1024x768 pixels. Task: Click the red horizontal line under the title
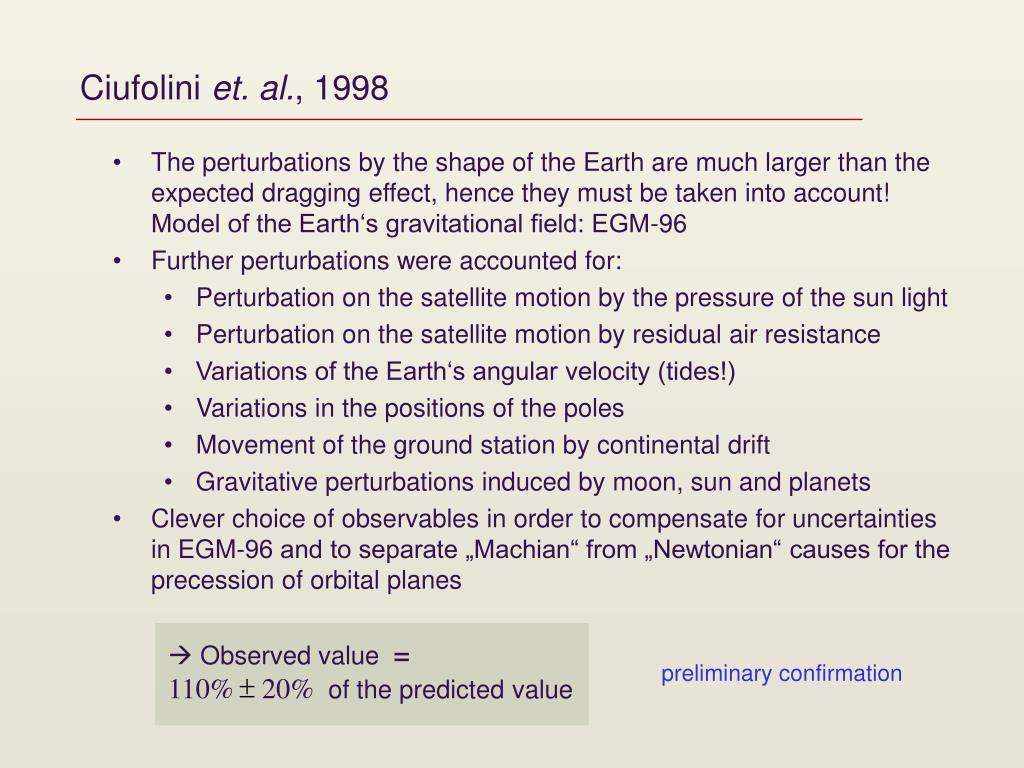pos(469,120)
